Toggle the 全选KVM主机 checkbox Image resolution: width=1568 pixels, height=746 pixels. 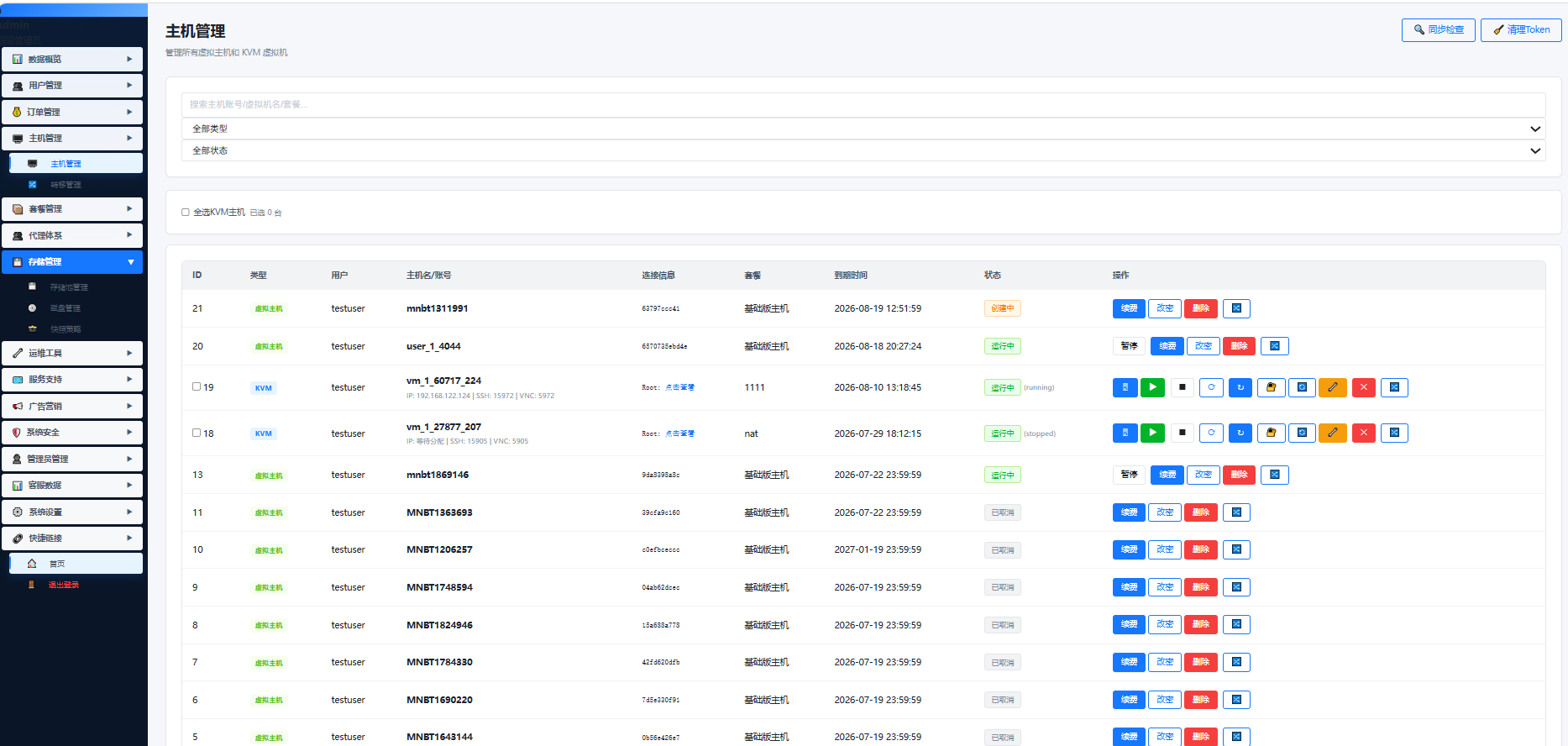[x=186, y=213]
